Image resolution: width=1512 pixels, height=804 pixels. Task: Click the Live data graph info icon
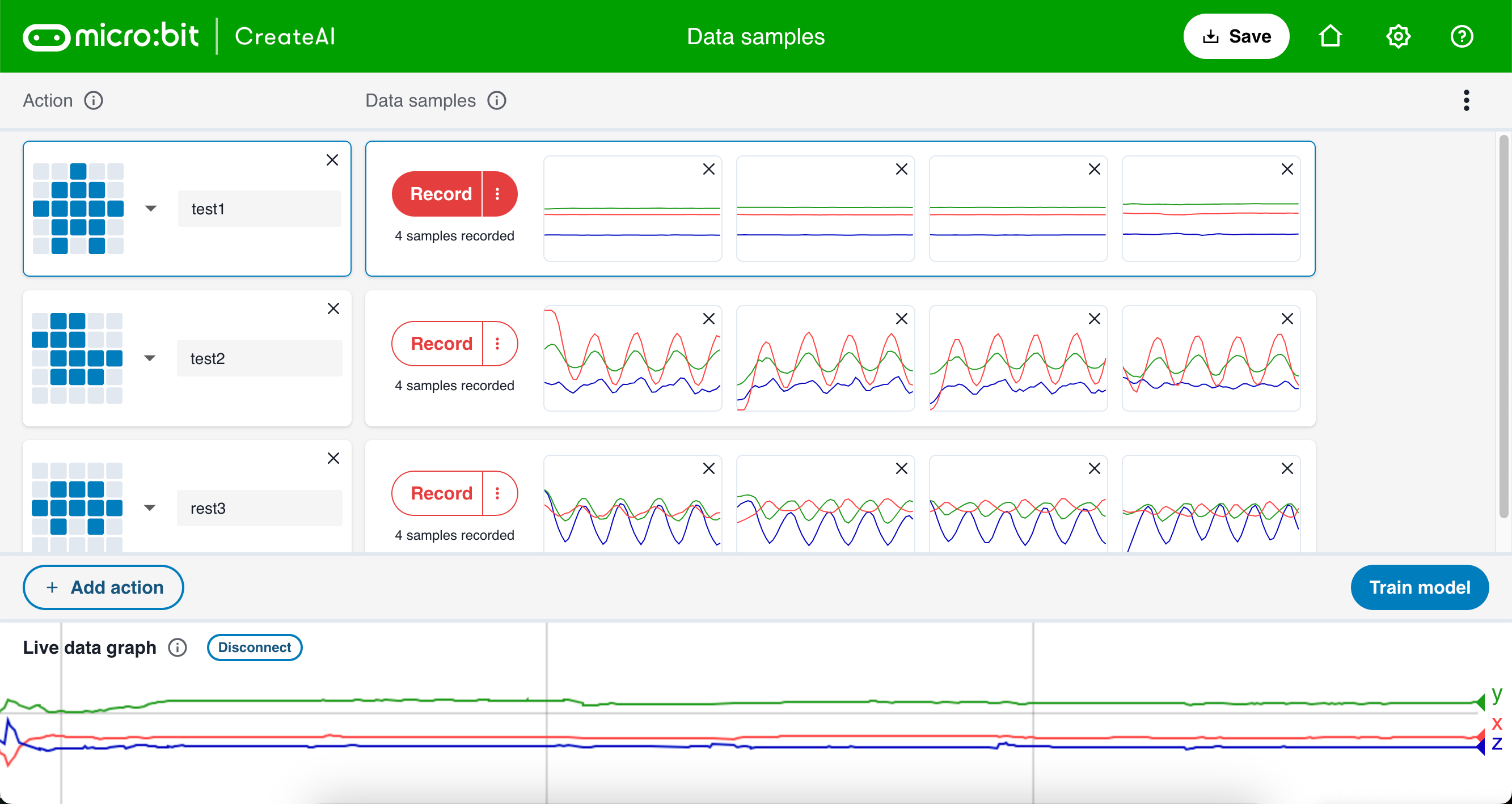(178, 648)
